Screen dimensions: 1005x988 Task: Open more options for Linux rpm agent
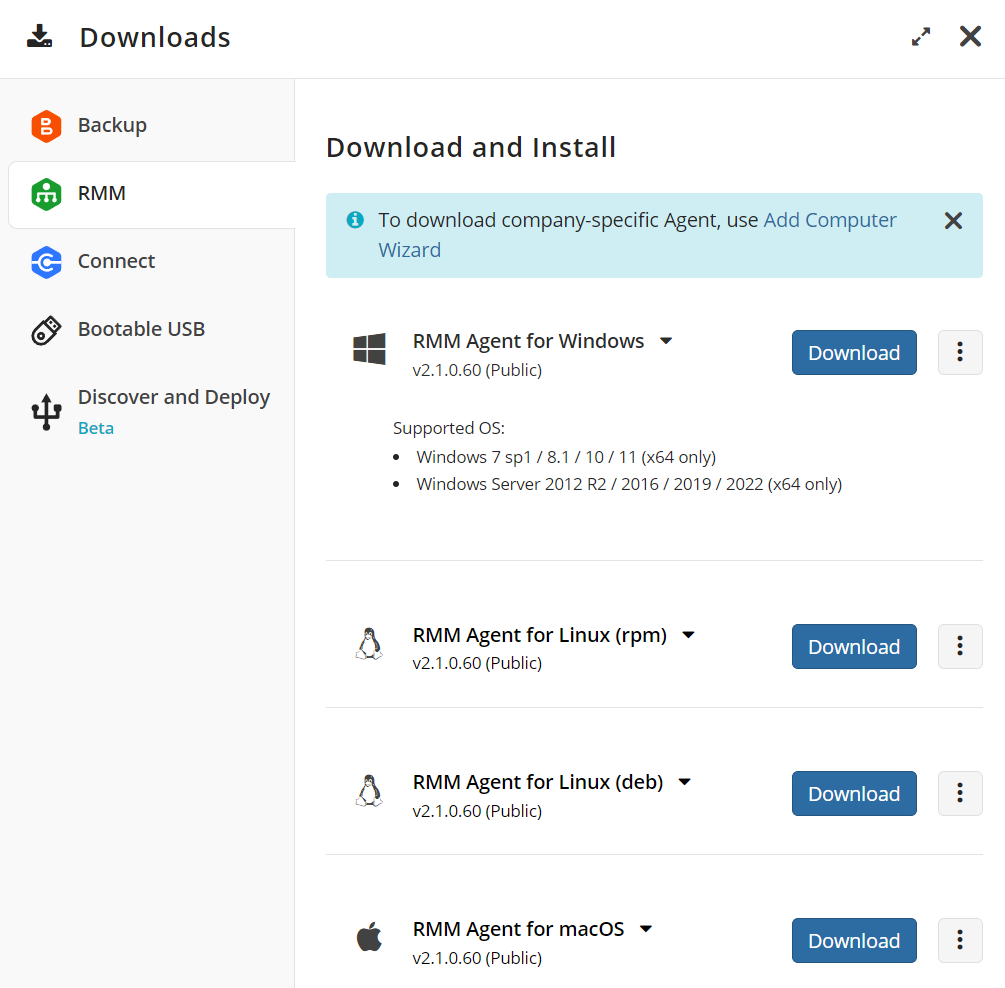[x=959, y=646]
